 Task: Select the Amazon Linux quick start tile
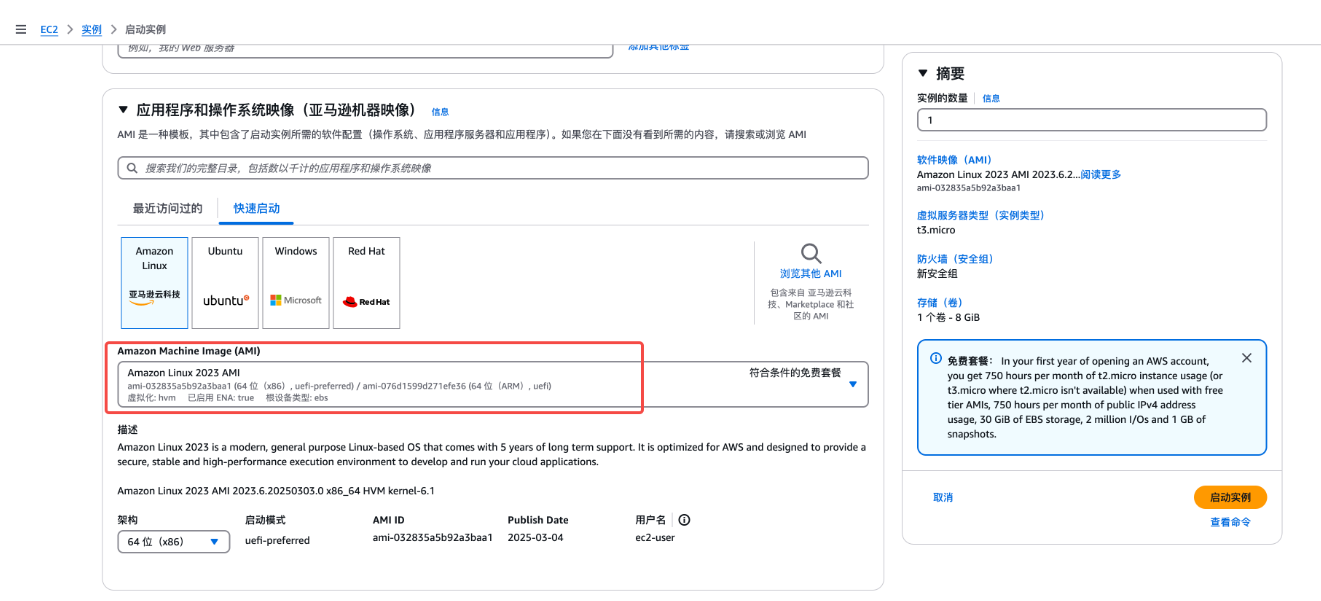(155, 283)
